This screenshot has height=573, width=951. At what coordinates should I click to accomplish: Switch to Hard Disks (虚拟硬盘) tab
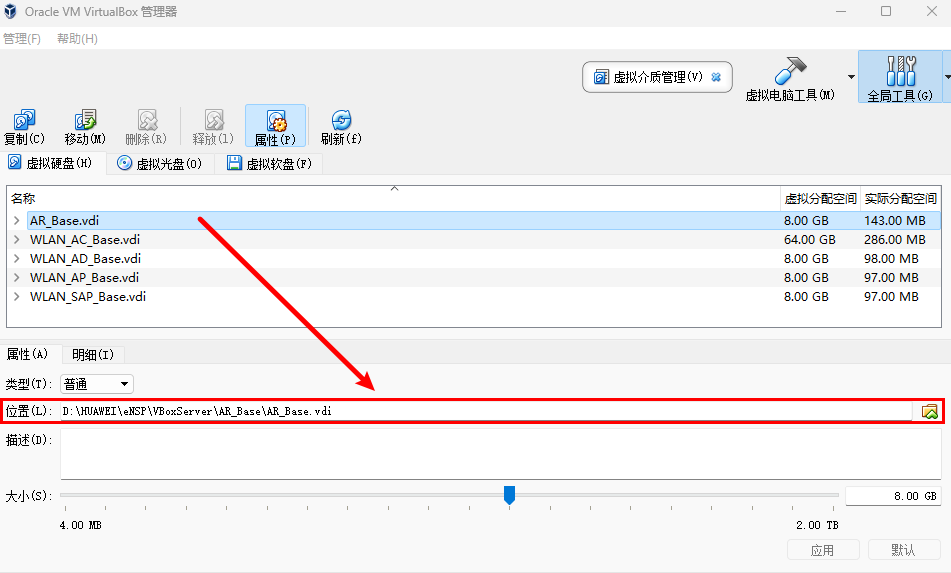[x=52, y=163]
